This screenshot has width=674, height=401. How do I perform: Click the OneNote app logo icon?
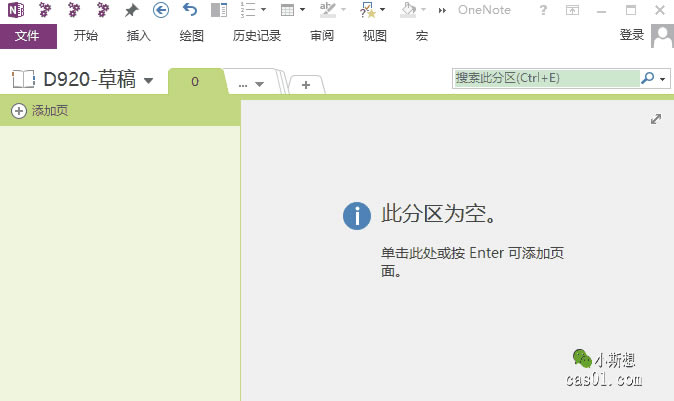(16, 9)
